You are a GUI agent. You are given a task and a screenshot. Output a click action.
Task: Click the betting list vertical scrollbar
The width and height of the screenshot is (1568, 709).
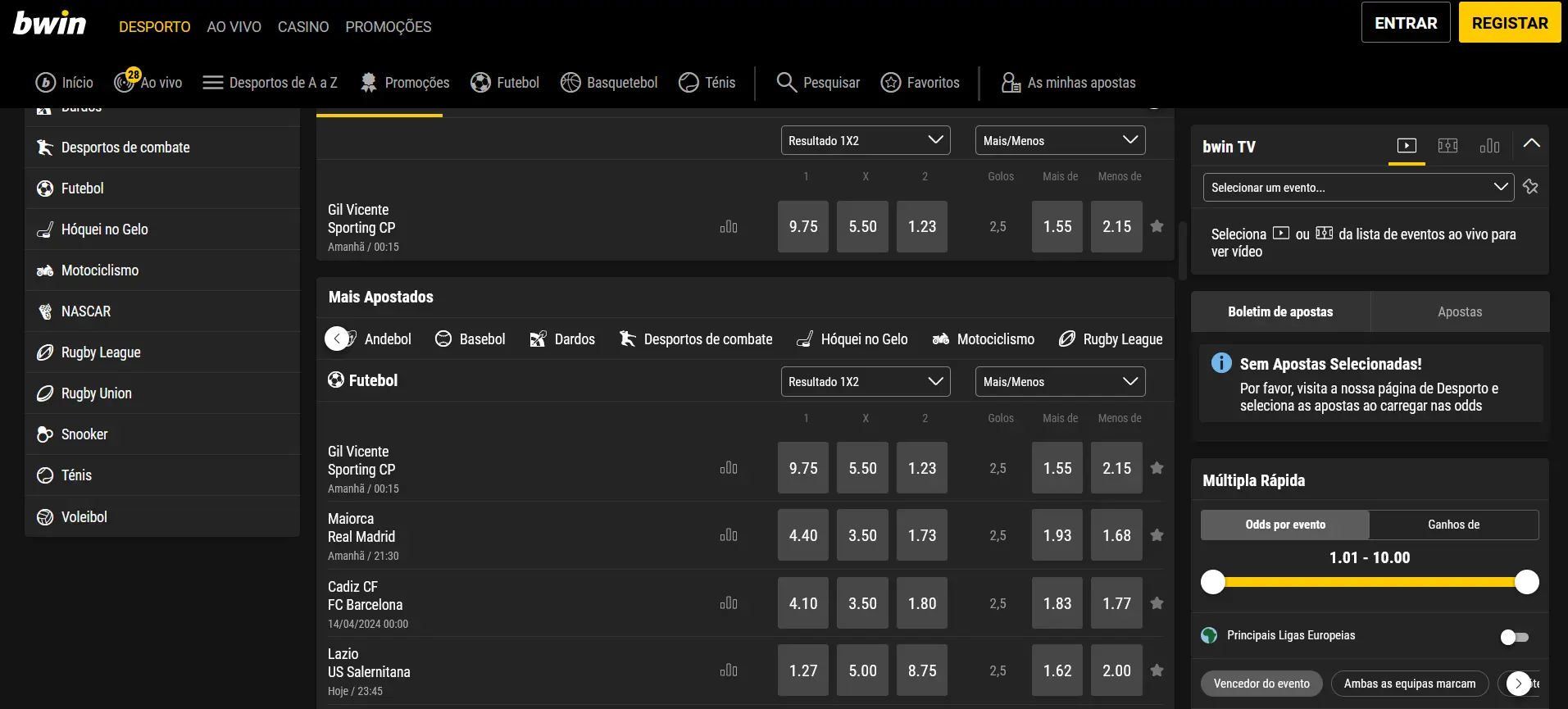1183,250
